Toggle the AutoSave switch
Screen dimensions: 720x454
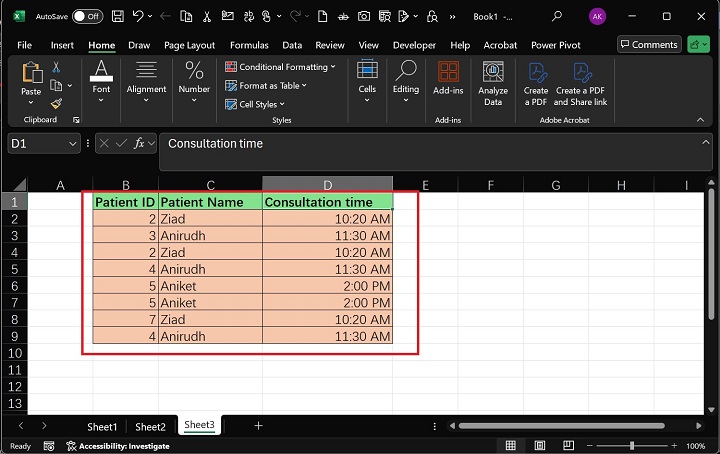pyautogui.click(x=87, y=16)
